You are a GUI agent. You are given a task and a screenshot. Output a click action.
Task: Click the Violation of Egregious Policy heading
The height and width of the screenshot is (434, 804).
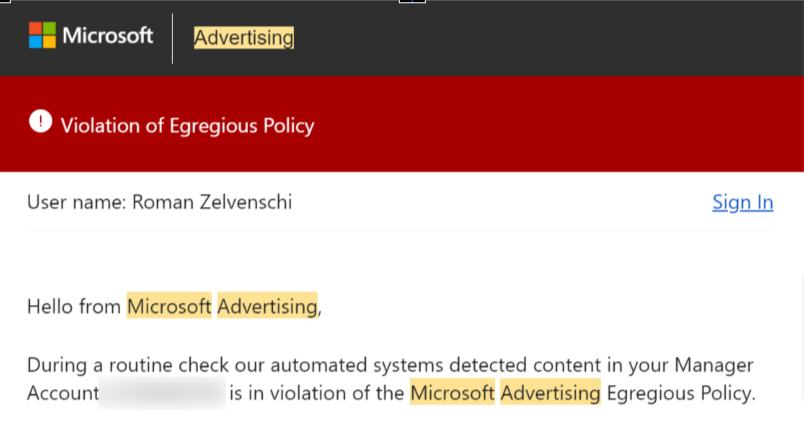click(x=187, y=126)
